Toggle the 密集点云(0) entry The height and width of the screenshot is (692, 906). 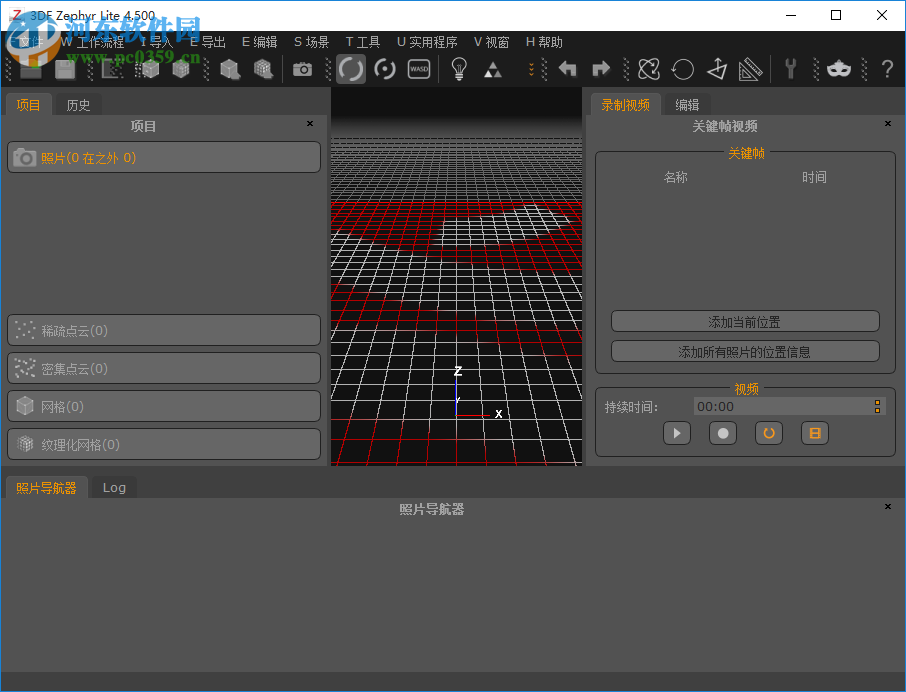click(163, 368)
